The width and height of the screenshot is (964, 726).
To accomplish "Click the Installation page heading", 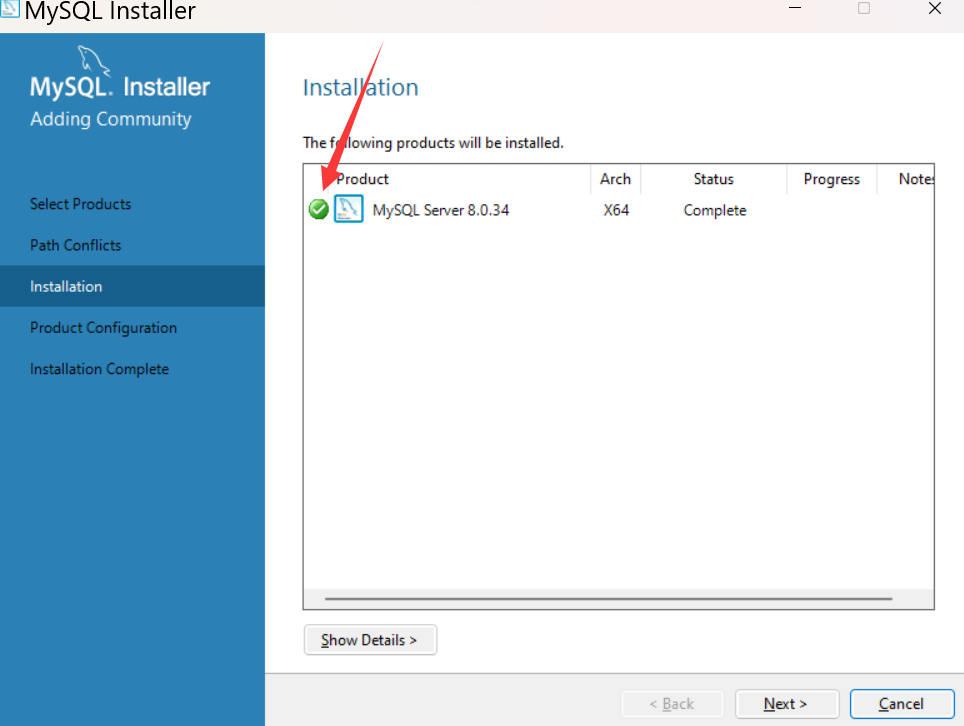I will tap(361, 88).
